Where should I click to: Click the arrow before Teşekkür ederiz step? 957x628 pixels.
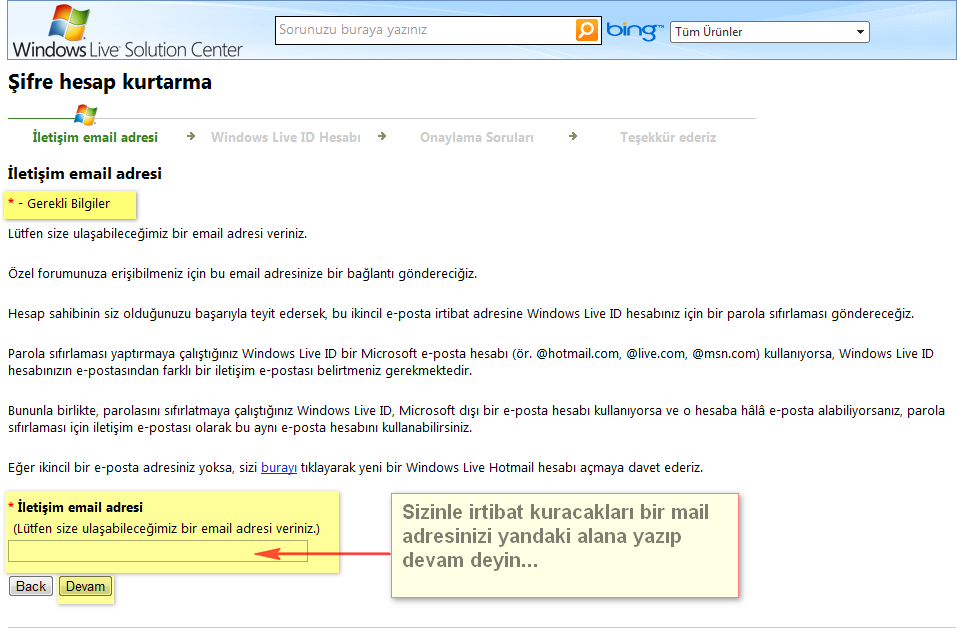click(573, 136)
